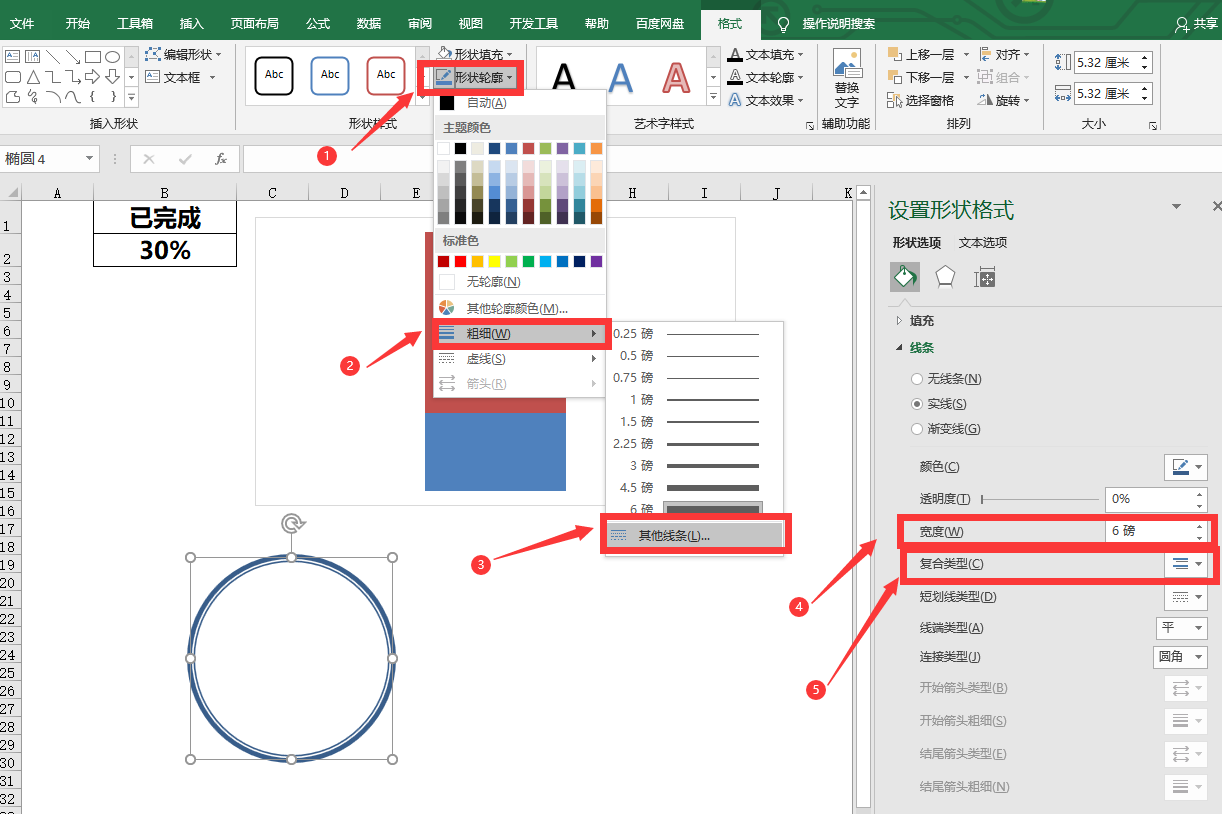
Task: Open the 粗细 weight submenu
Action: pos(520,333)
